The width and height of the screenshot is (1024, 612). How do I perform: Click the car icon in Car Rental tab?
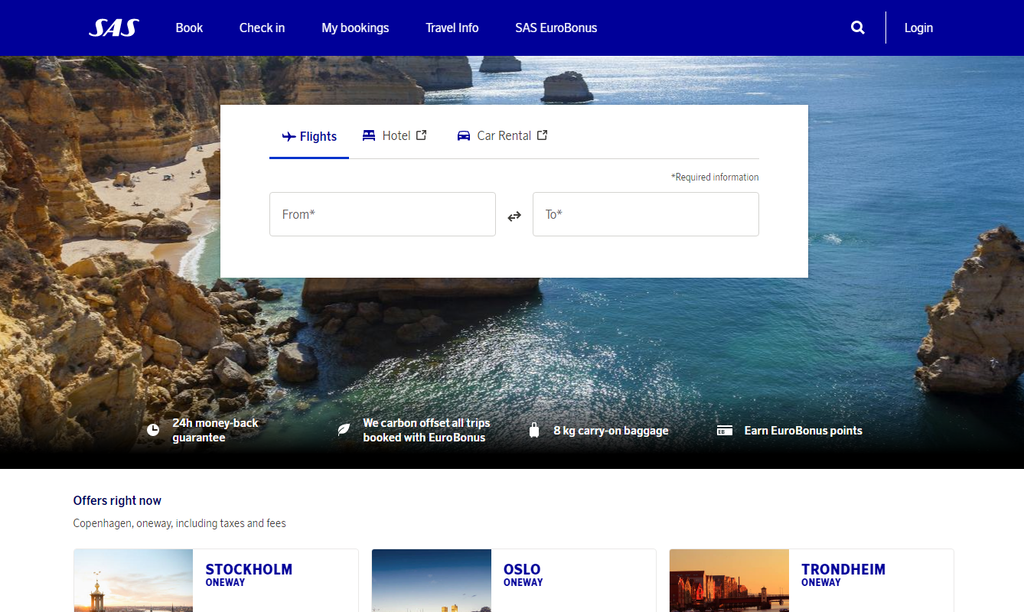tap(463, 136)
